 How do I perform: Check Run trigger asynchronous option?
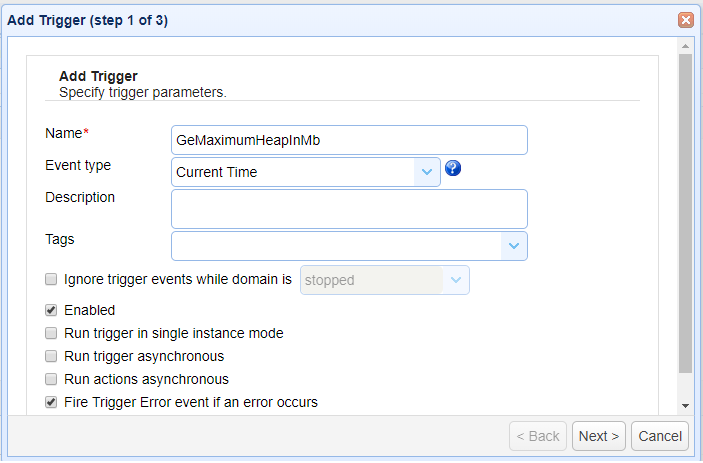point(51,356)
